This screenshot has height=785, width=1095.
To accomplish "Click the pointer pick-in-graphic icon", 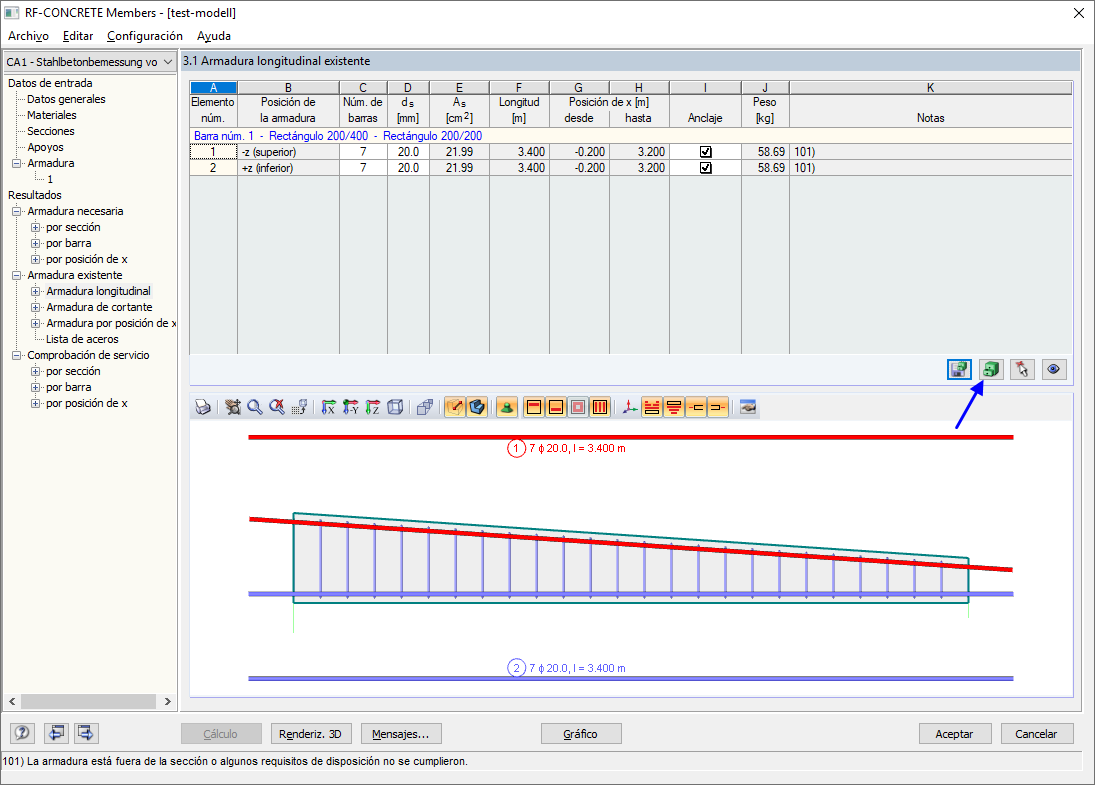I will (1022, 369).
